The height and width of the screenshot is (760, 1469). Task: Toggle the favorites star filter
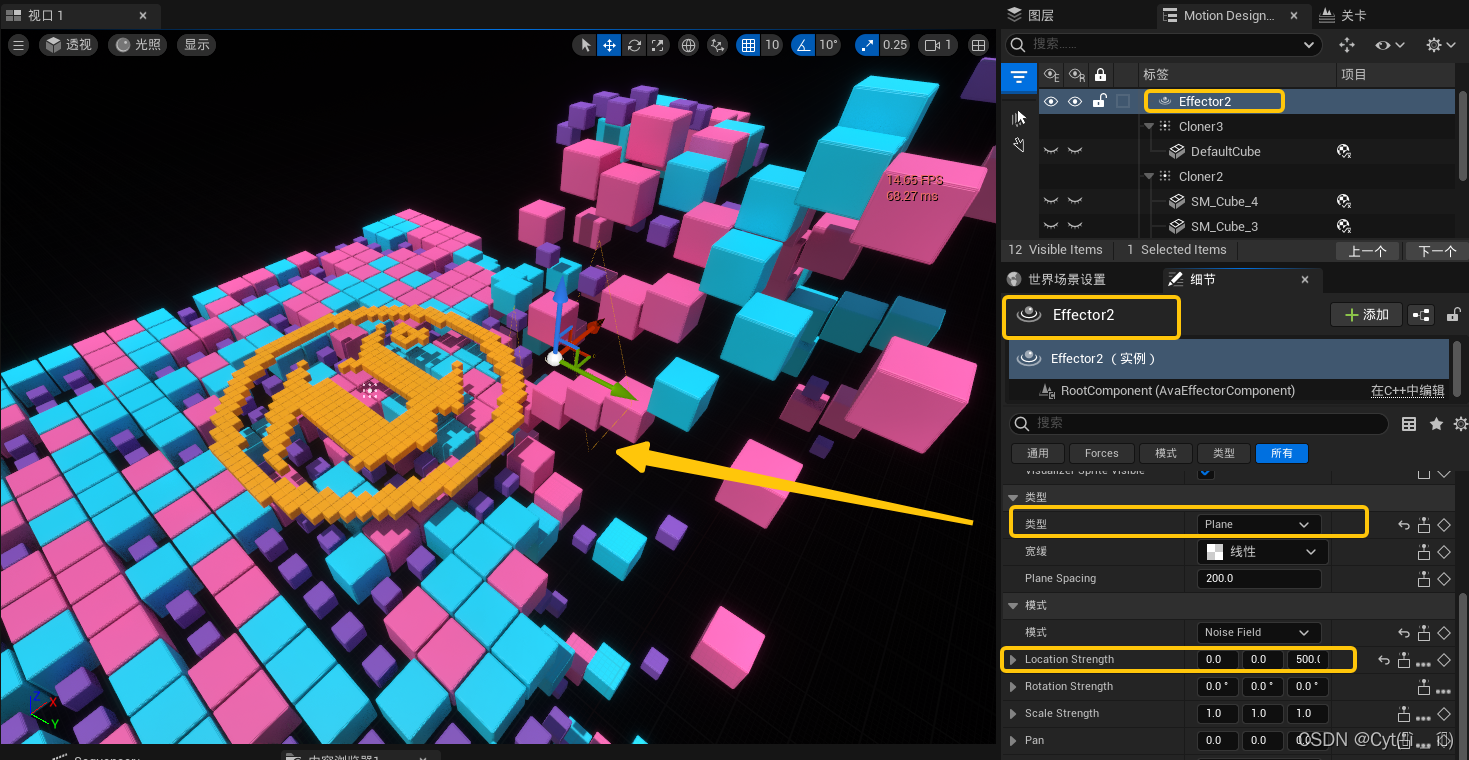point(1436,424)
